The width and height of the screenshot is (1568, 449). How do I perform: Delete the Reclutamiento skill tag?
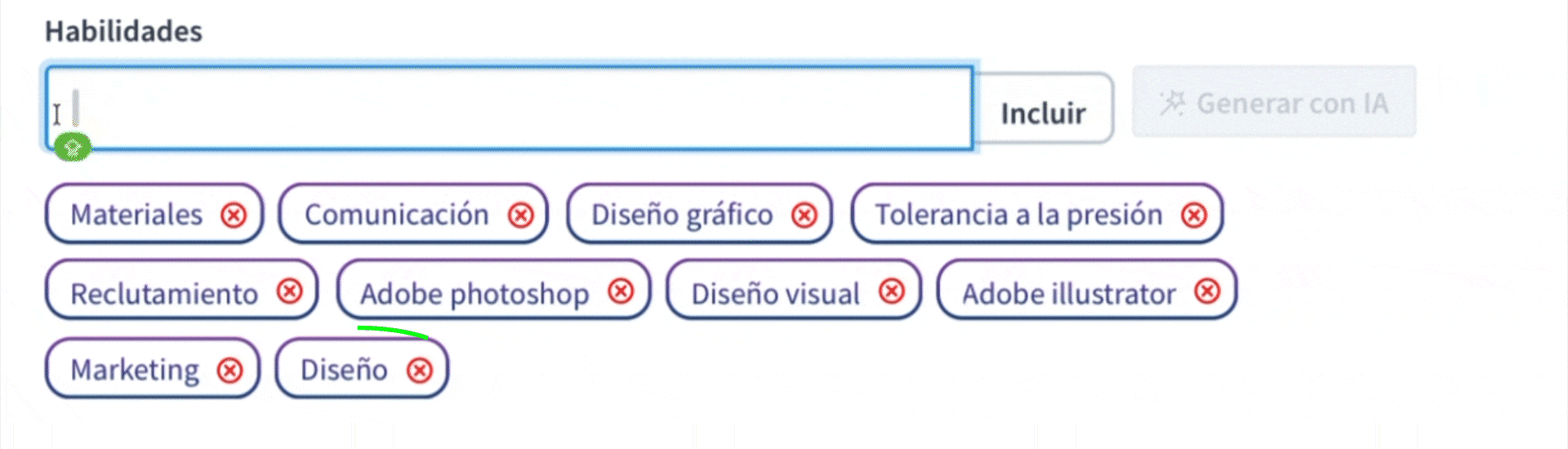point(289,291)
